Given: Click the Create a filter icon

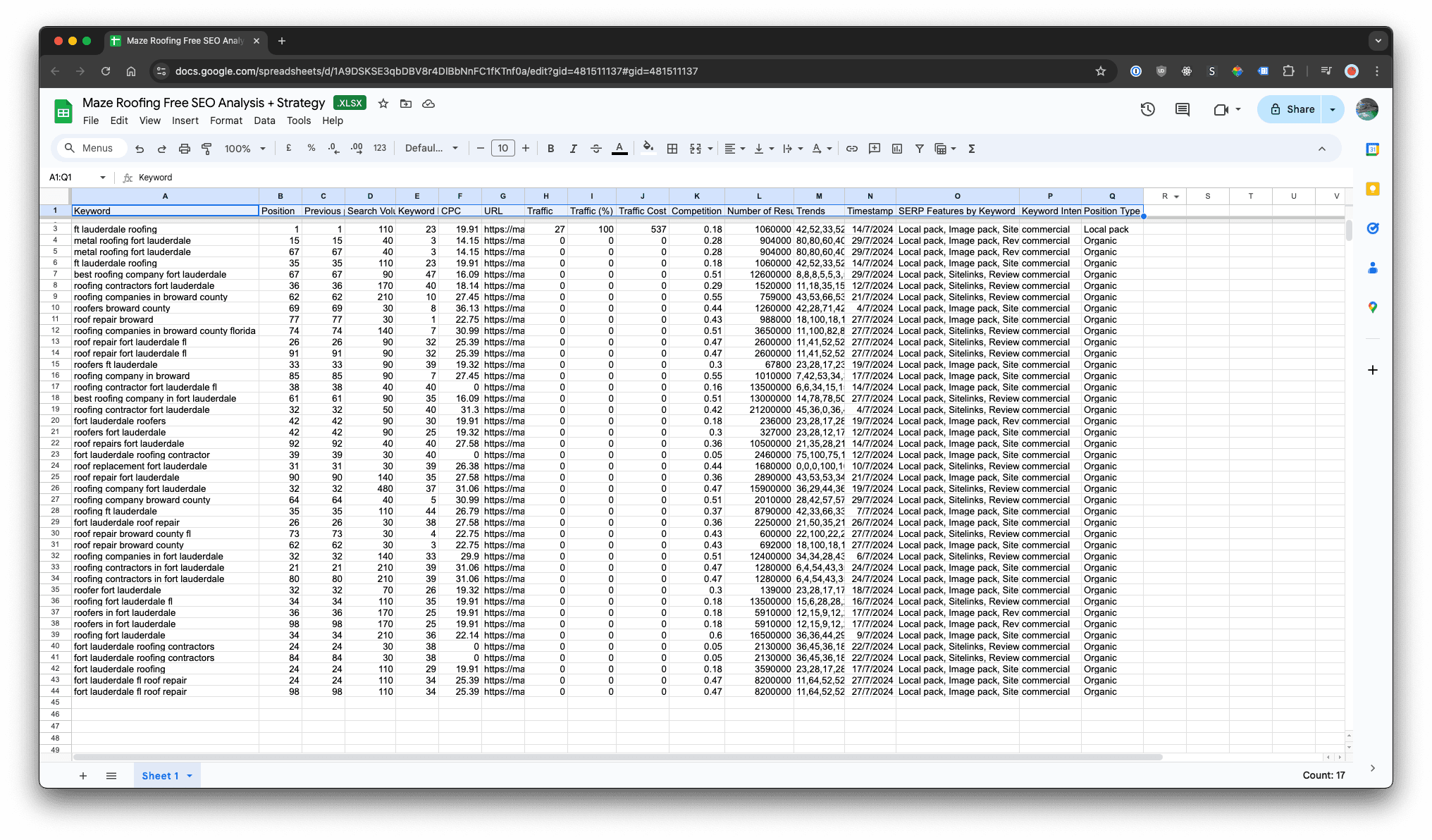Looking at the screenshot, I should tap(920, 149).
